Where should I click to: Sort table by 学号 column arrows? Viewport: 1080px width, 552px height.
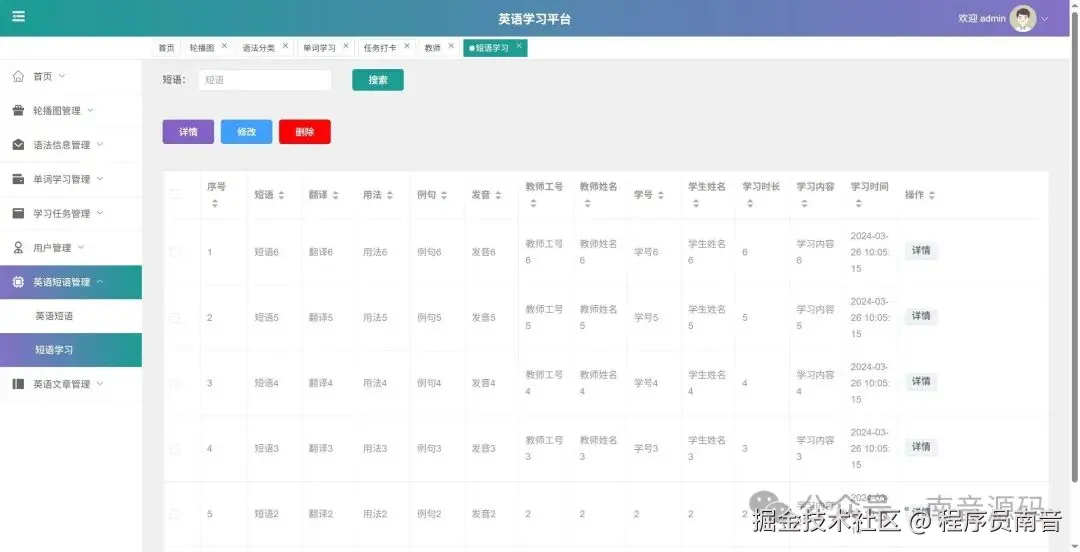(x=661, y=196)
